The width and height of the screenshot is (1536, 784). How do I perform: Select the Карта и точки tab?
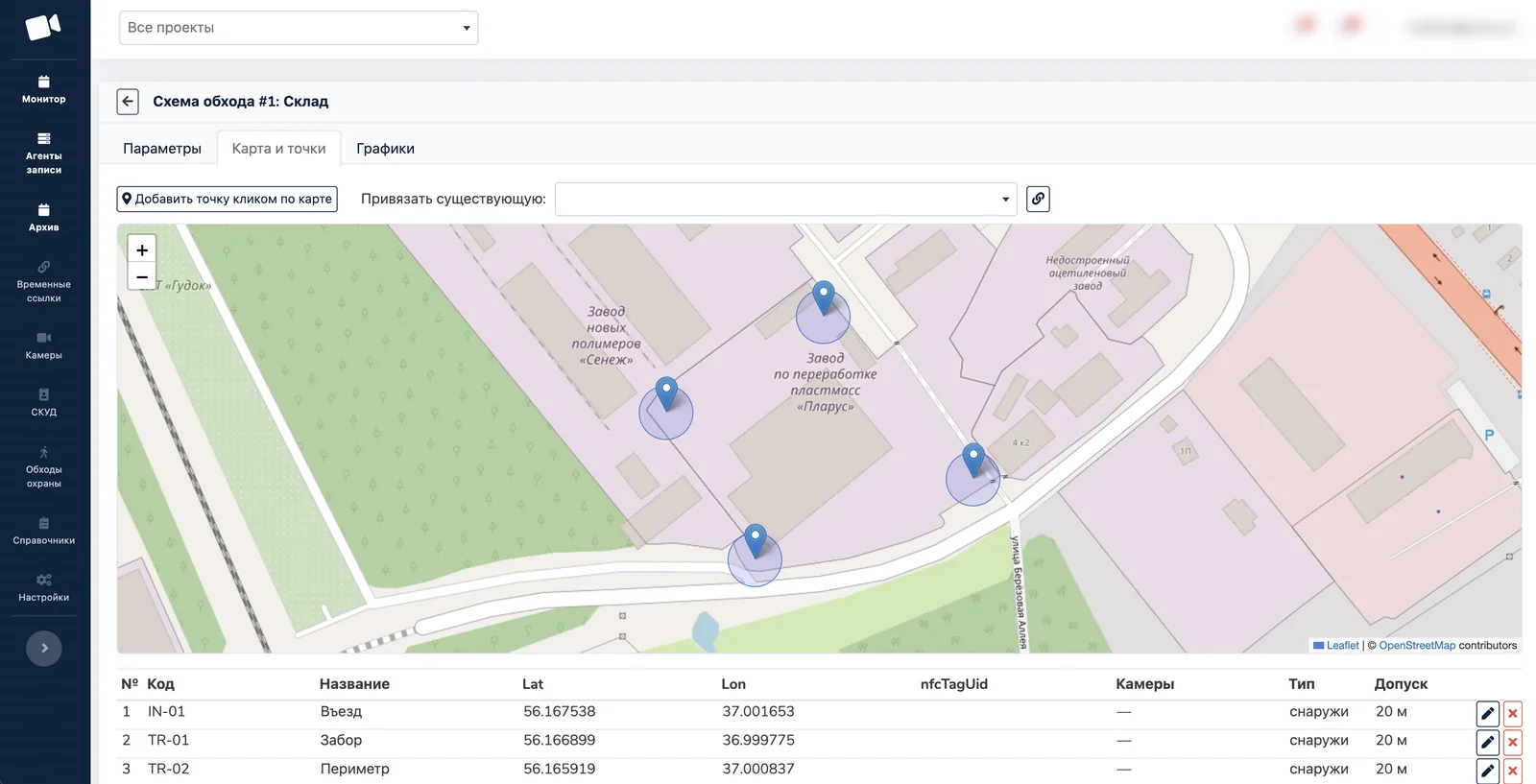pos(278,149)
